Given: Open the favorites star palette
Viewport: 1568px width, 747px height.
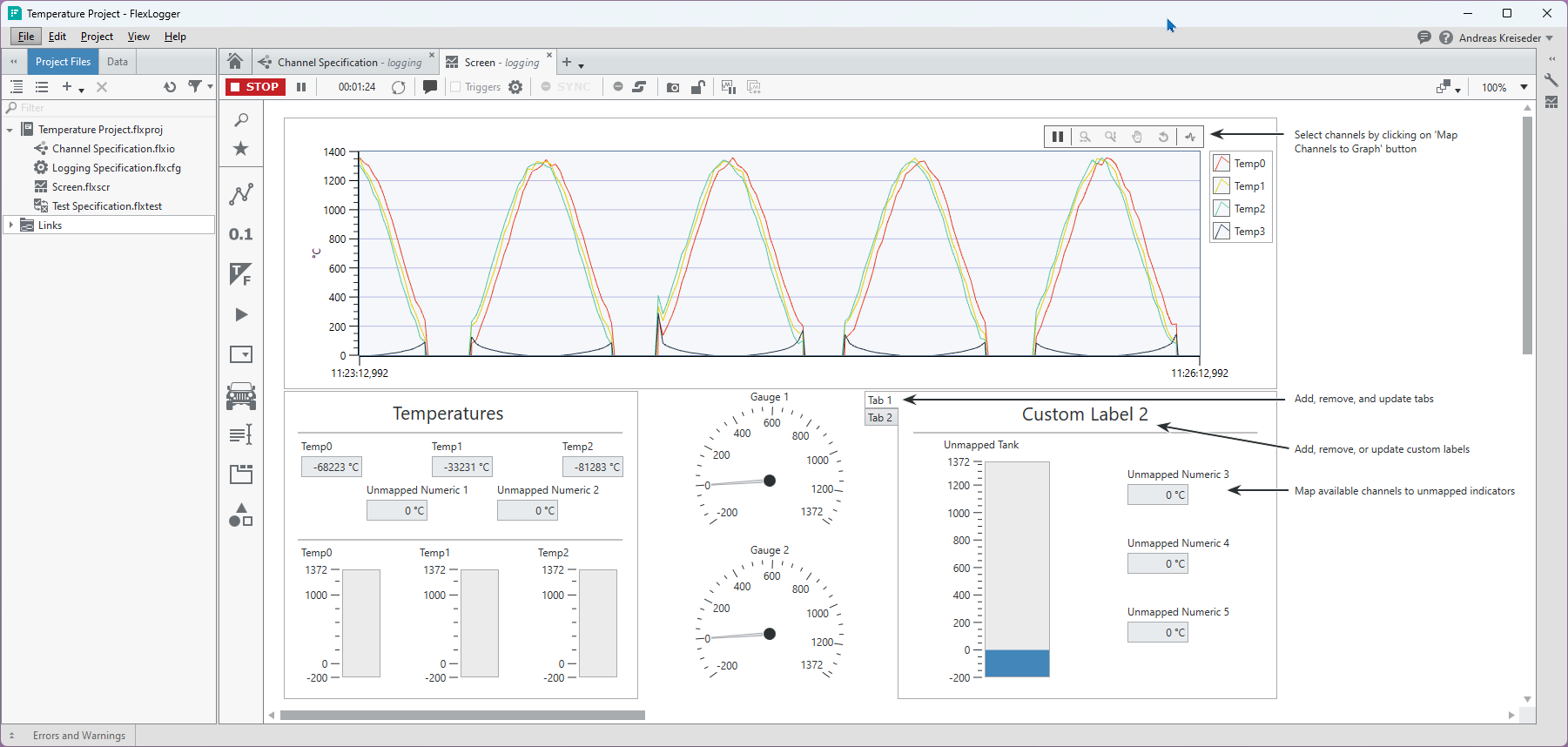Looking at the screenshot, I should (x=241, y=149).
